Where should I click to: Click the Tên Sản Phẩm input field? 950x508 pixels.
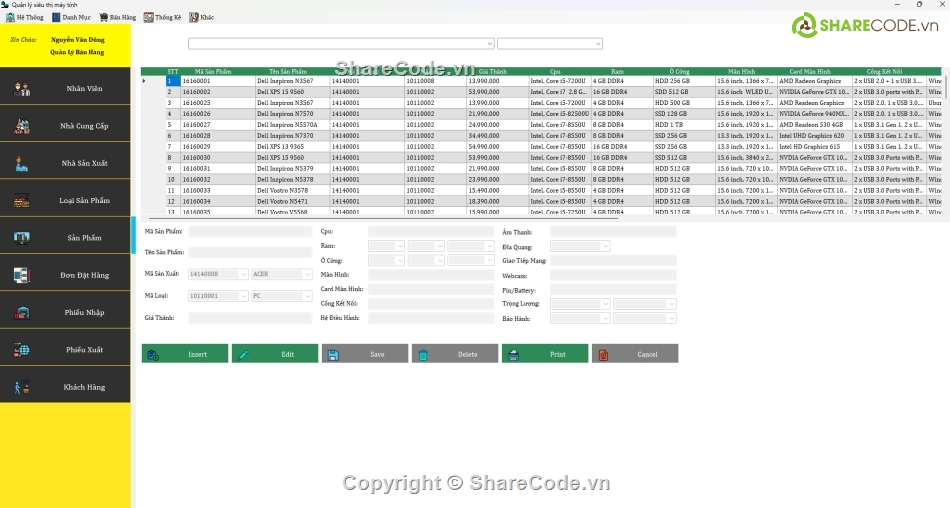click(x=250, y=253)
